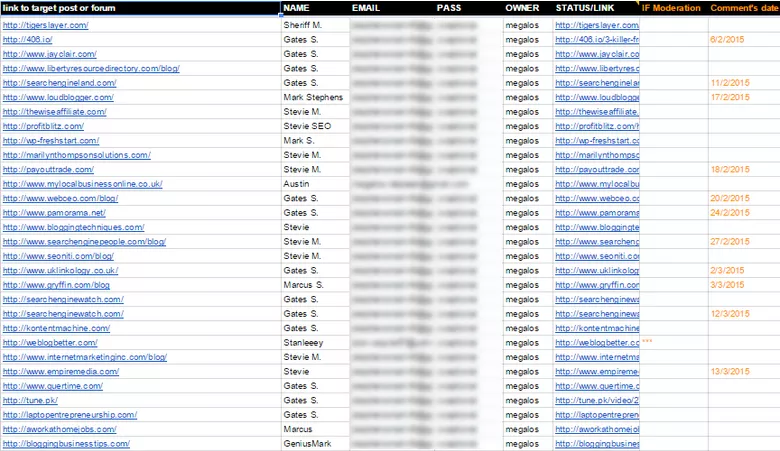Open the status link starting http://profitblitz.com/h
Image resolution: width=780 pixels, height=451 pixels.
[597, 126]
